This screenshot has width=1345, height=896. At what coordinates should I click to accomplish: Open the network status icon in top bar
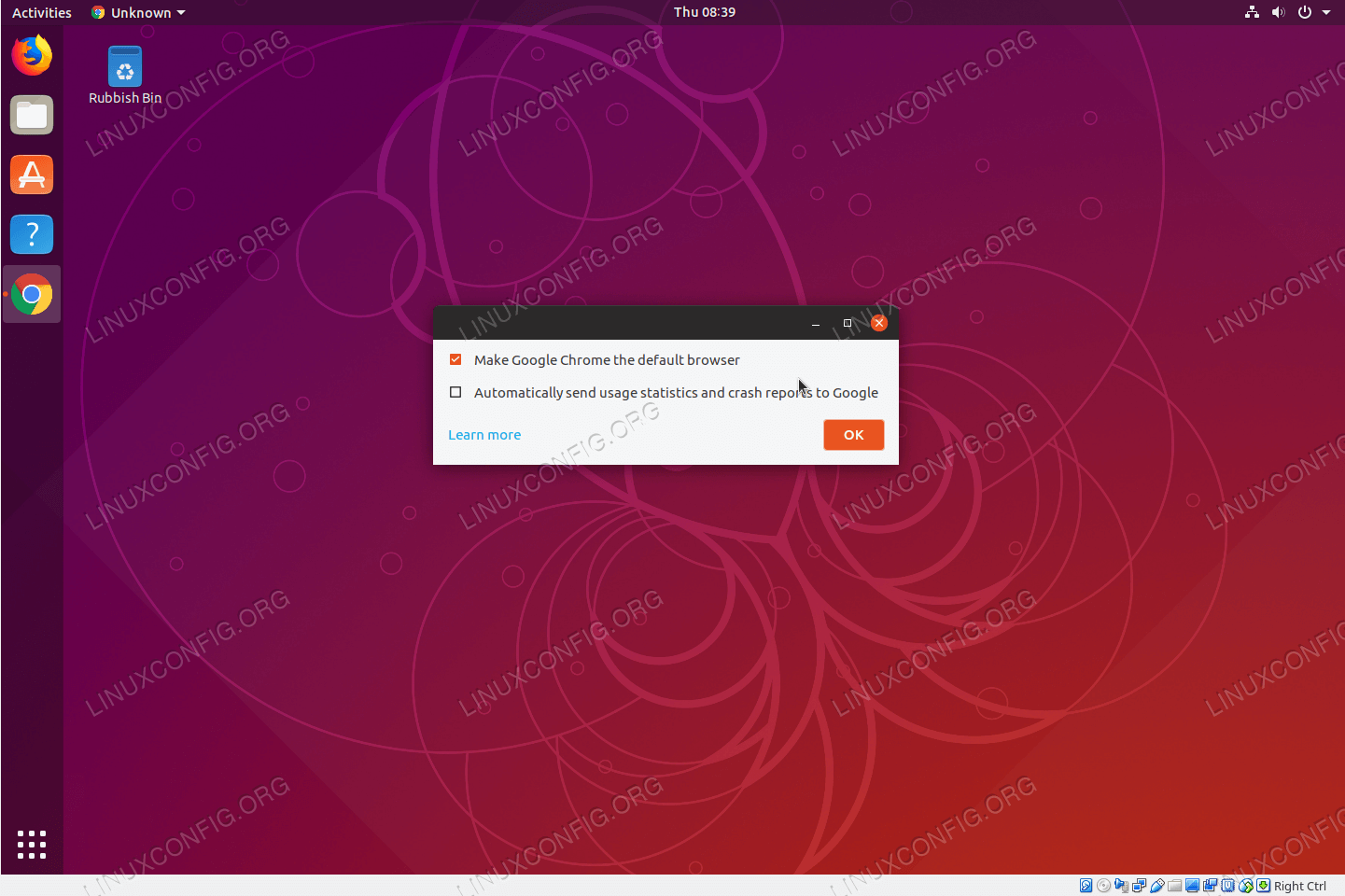(1252, 12)
